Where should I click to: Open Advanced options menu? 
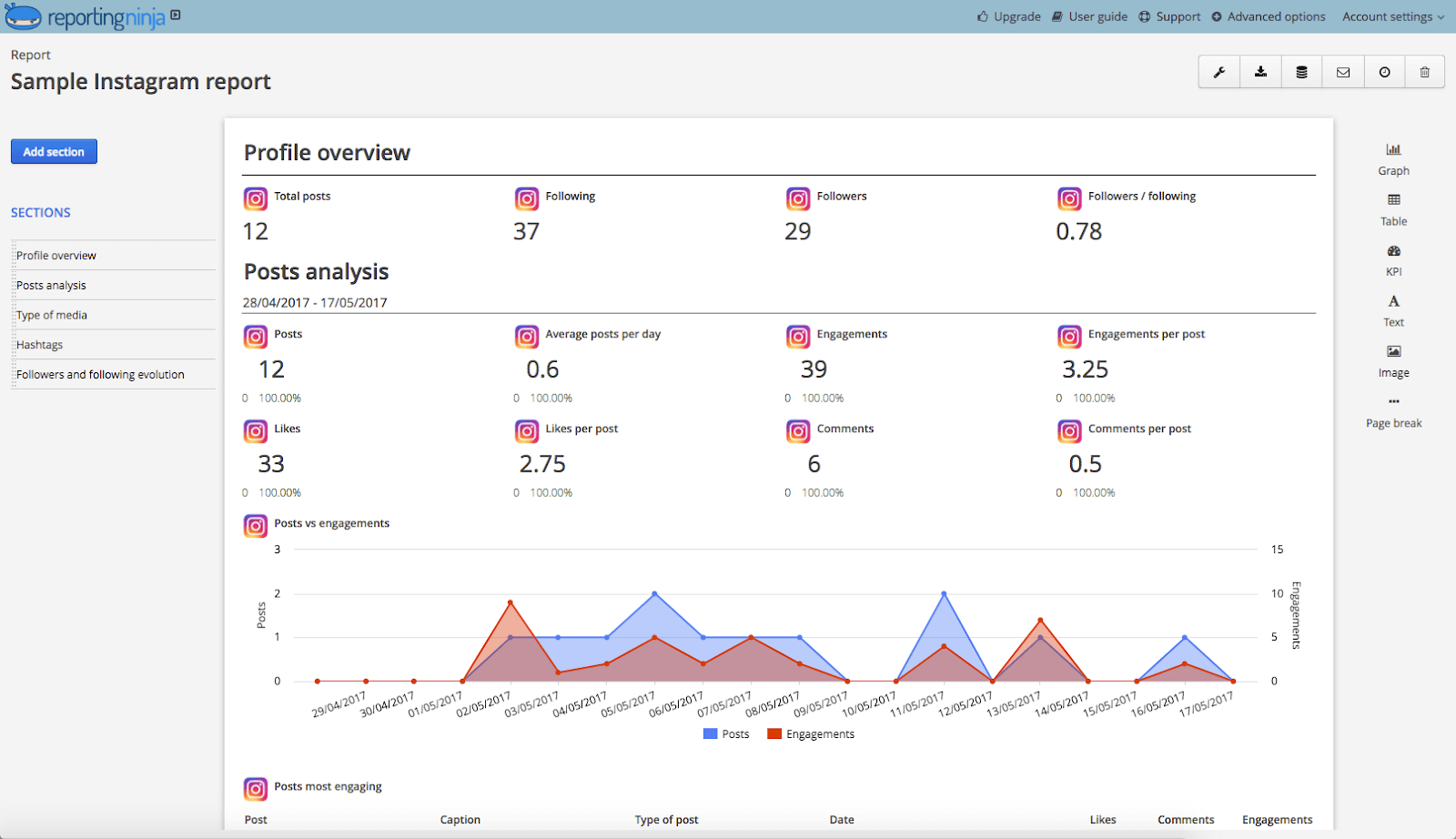pyautogui.click(x=1269, y=16)
